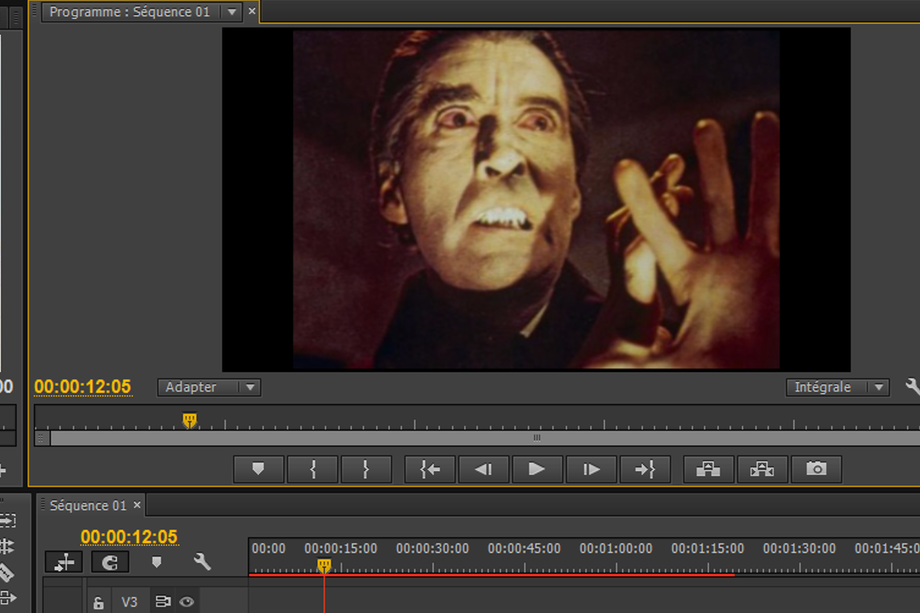Screen dimensions: 920x613
Task: Toggle sync lock for track V3
Action: [163, 602]
